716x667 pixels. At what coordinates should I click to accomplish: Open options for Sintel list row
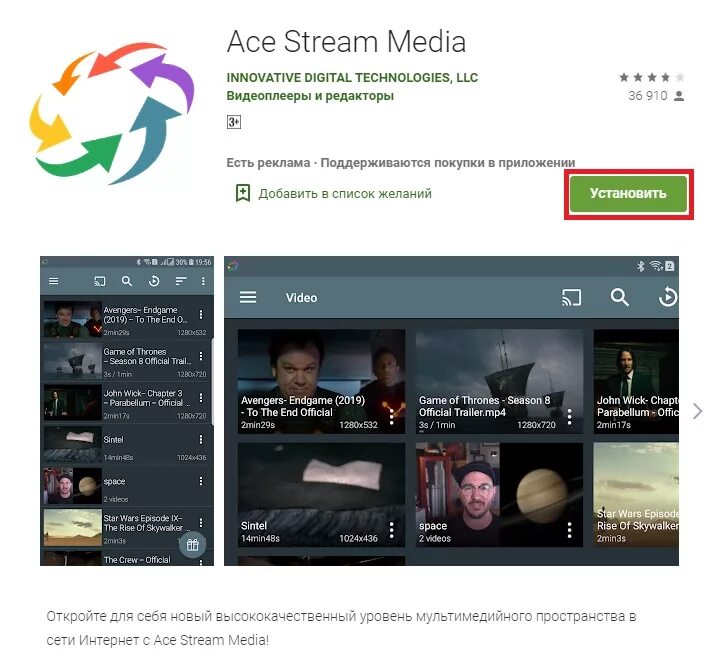pos(201,439)
